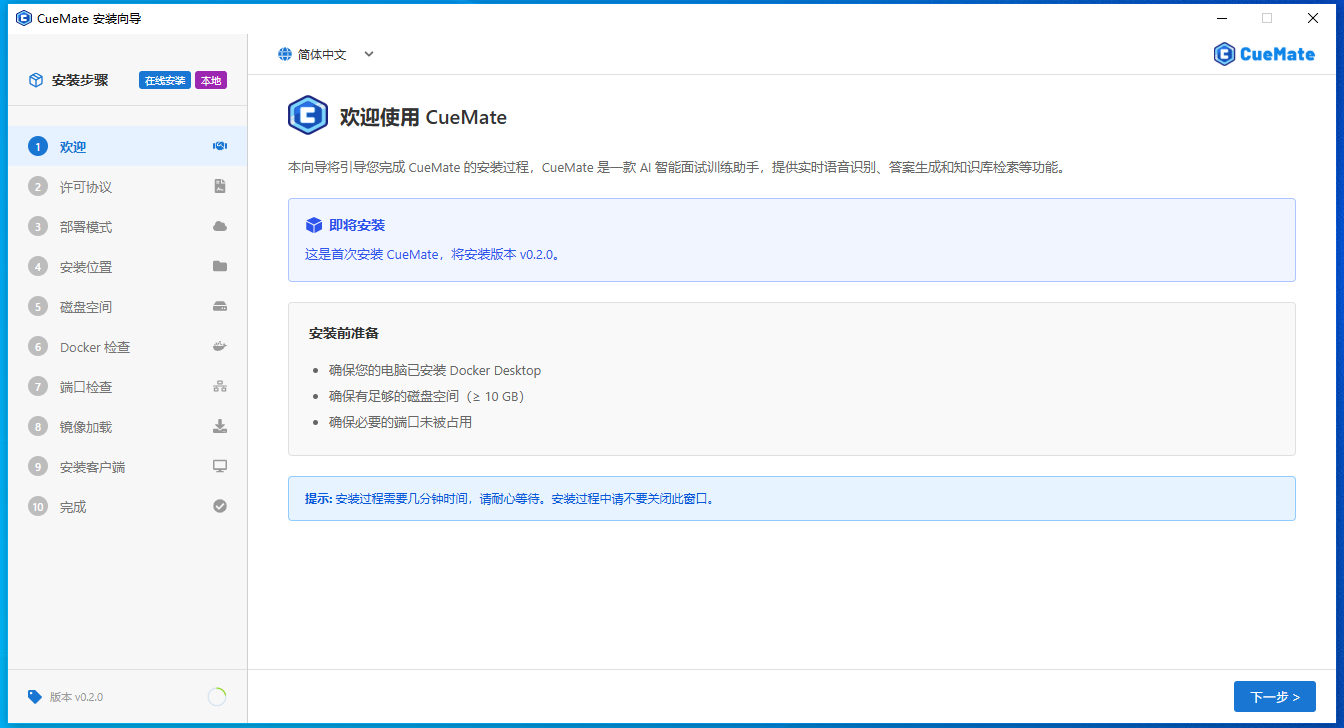This screenshot has width=1344, height=728.
Task: Click the checkmark icon beside 完成
Action: [220, 506]
